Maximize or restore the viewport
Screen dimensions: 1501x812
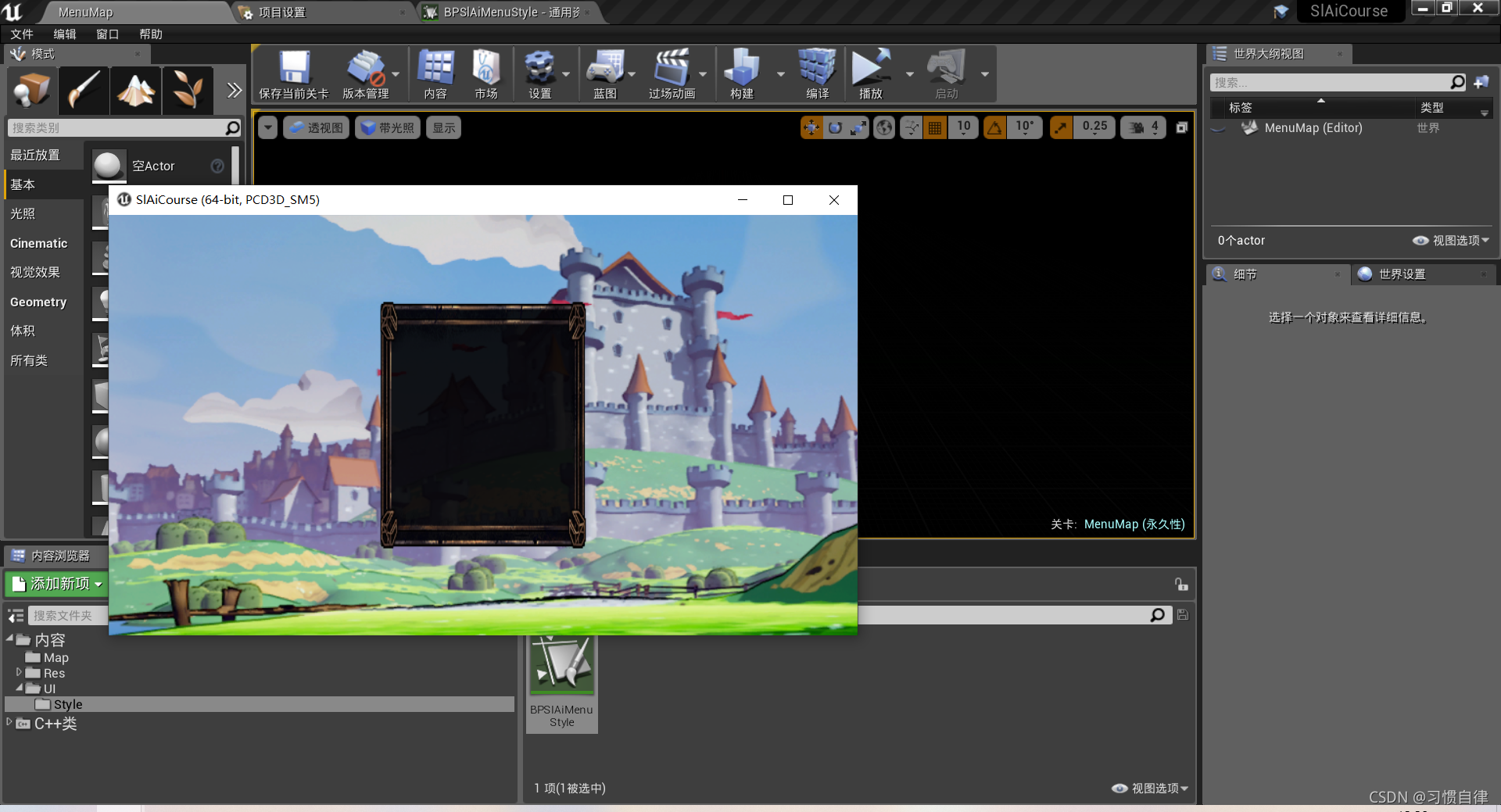(1181, 127)
